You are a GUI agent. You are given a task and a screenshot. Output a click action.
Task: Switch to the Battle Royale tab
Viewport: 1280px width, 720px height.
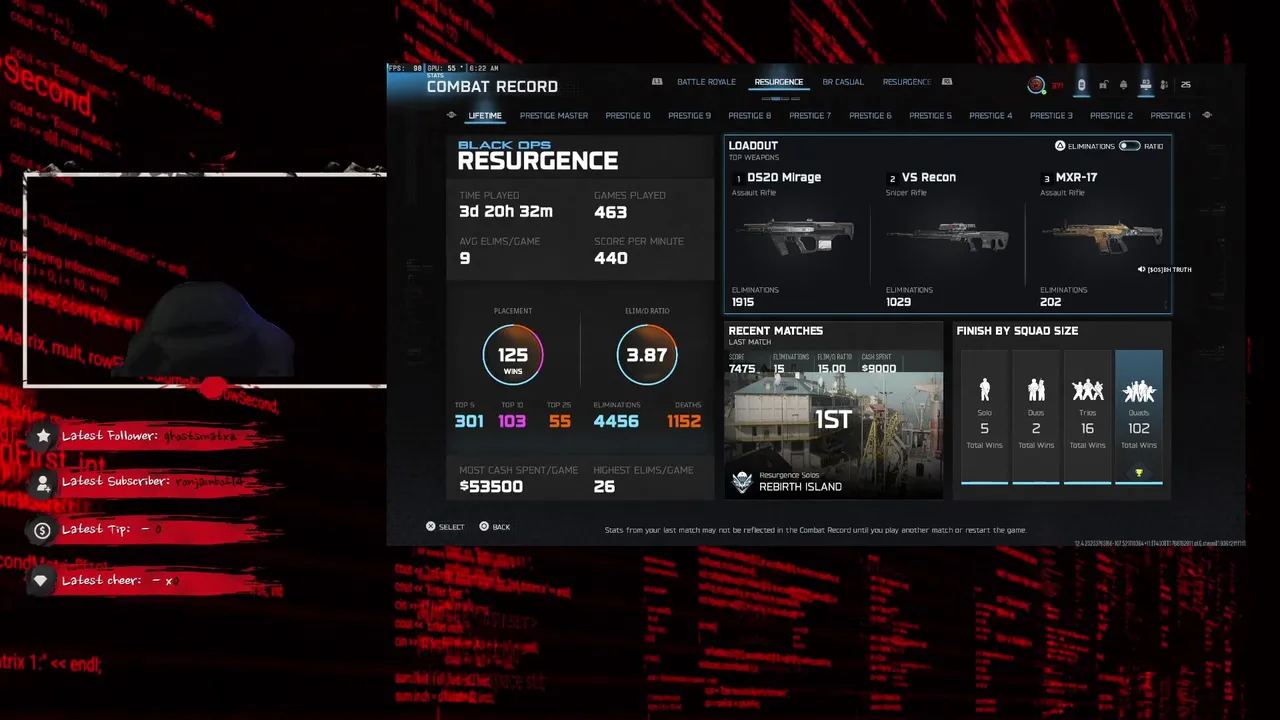pyautogui.click(x=706, y=82)
